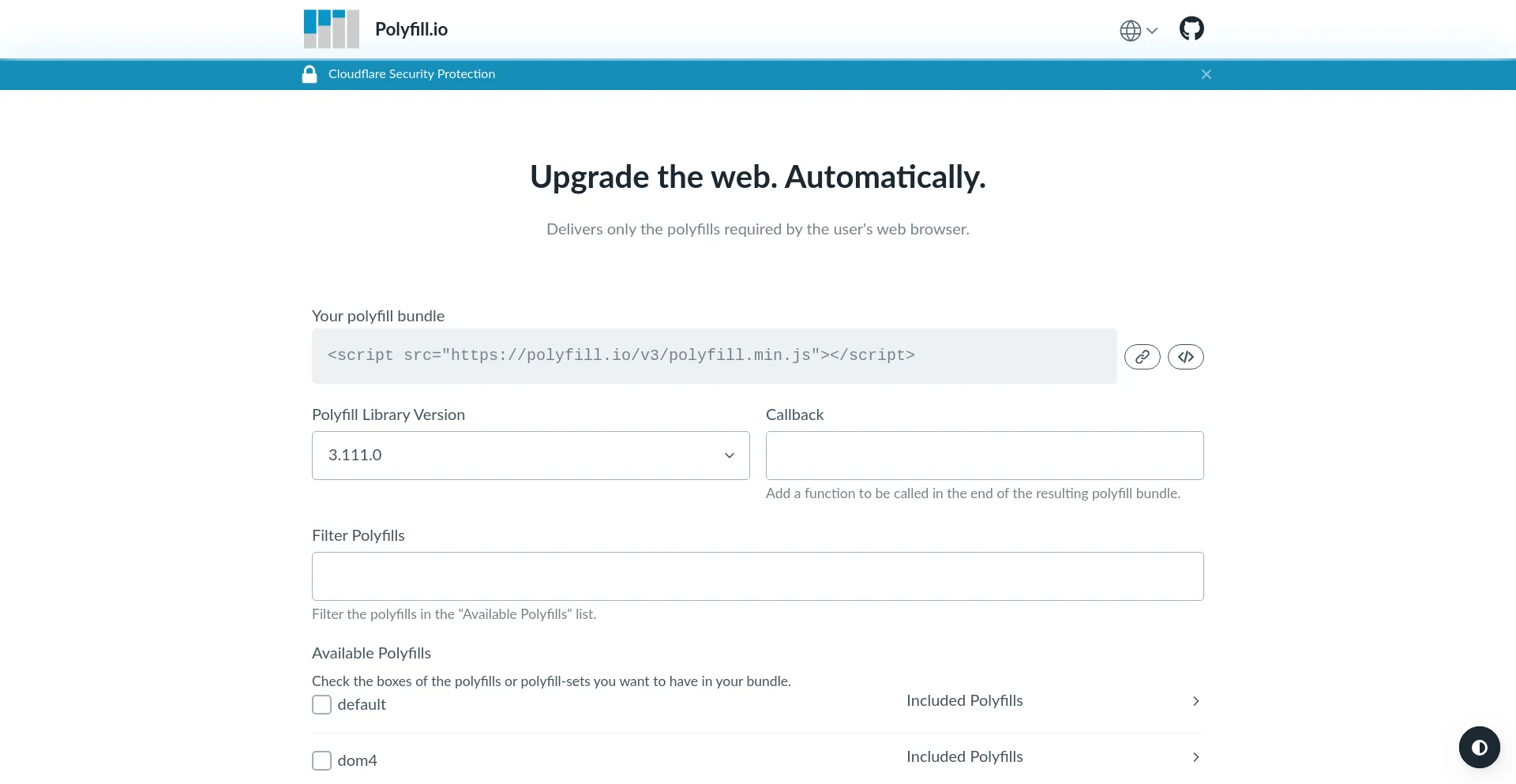Click the lock icon in security banner
This screenshot has height=784, width=1516.
(310, 74)
